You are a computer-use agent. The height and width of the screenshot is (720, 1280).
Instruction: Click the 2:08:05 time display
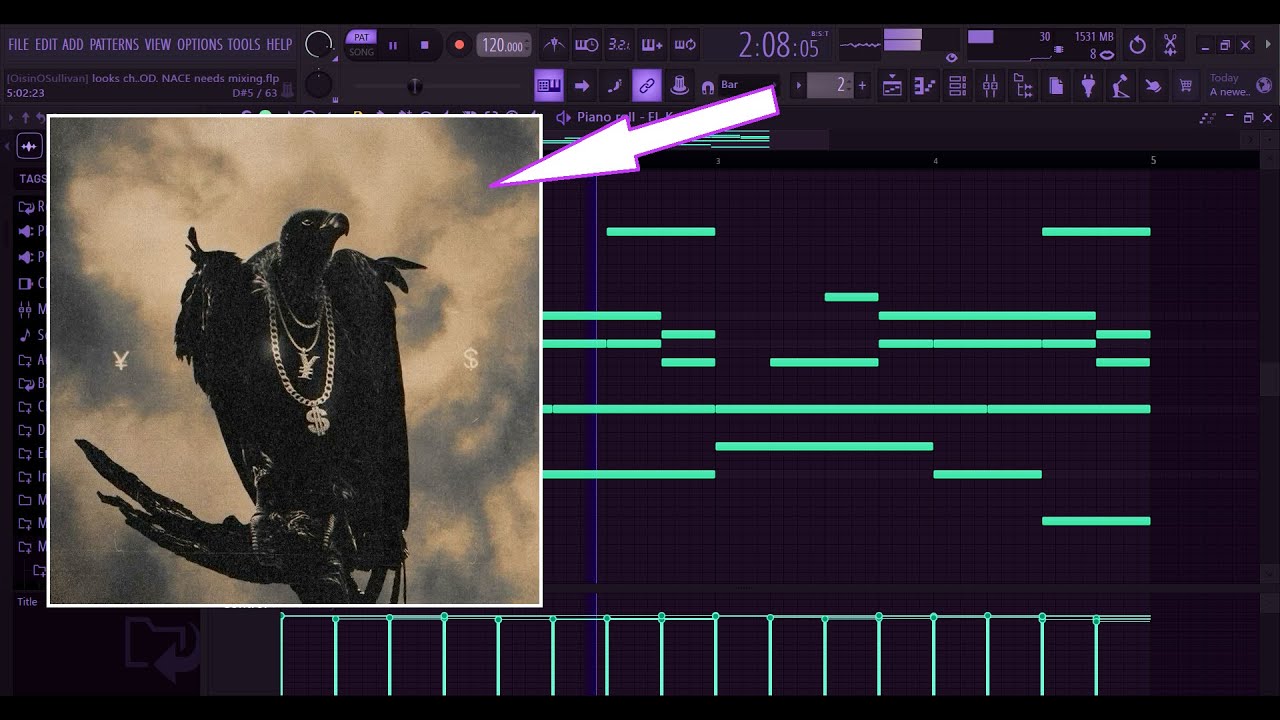click(x=778, y=45)
